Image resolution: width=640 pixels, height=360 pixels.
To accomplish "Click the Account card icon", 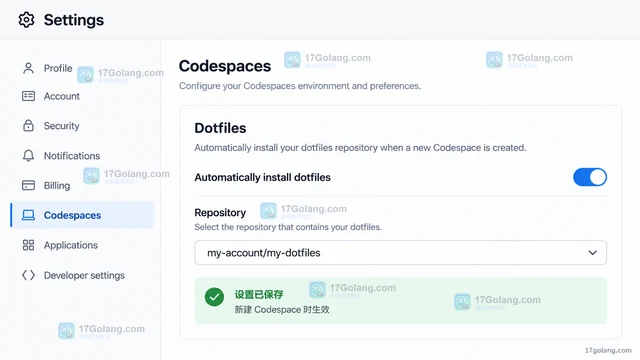I will 28,96.
